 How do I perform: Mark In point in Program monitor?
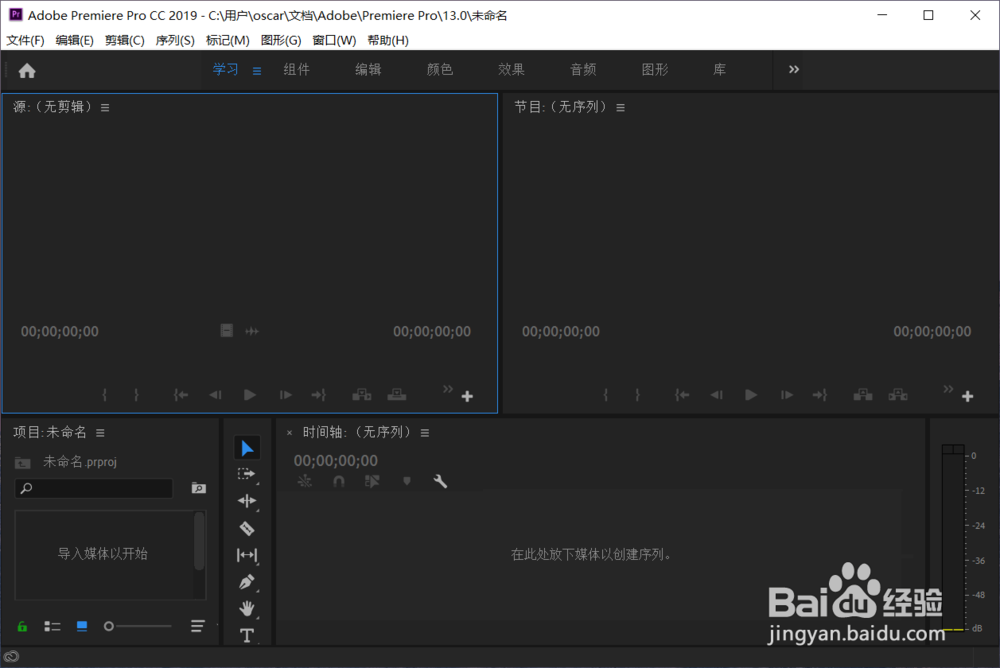pos(606,395)
